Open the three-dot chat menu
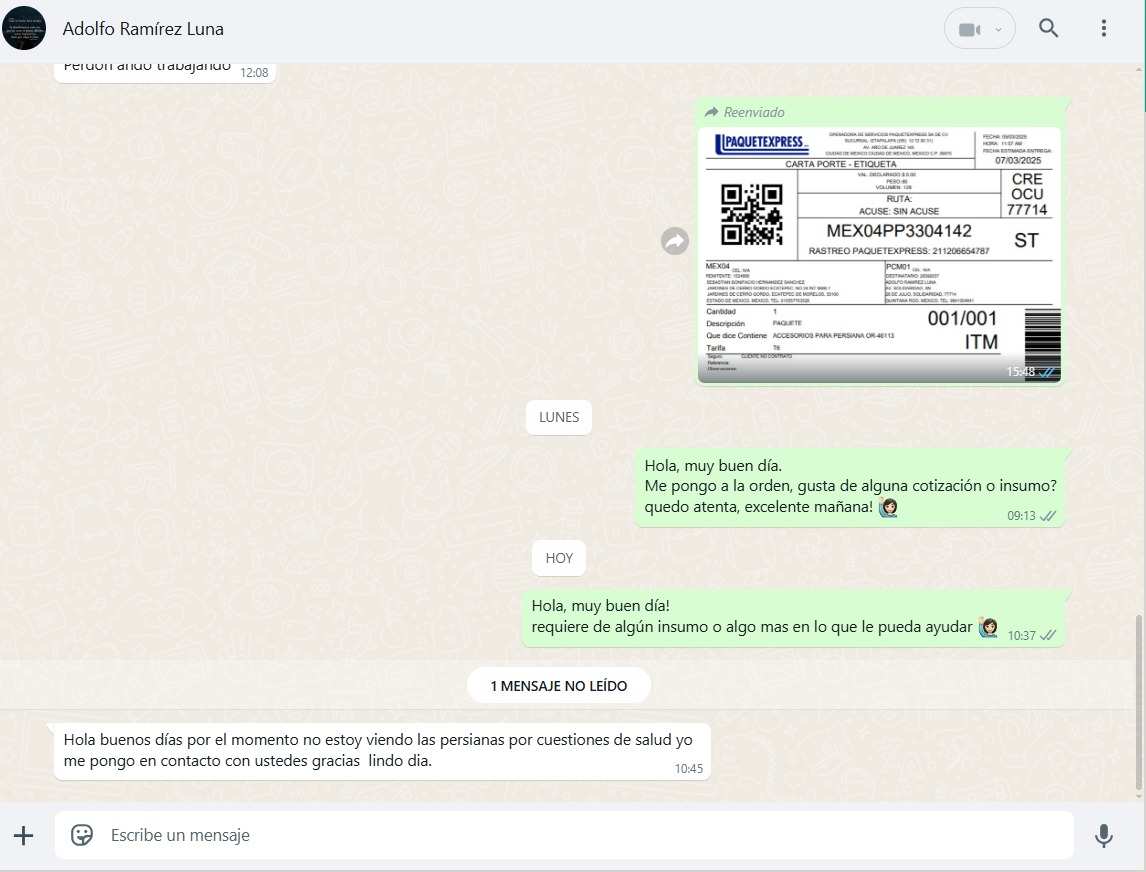The image size is (1146, 872). click(1103, 28)
